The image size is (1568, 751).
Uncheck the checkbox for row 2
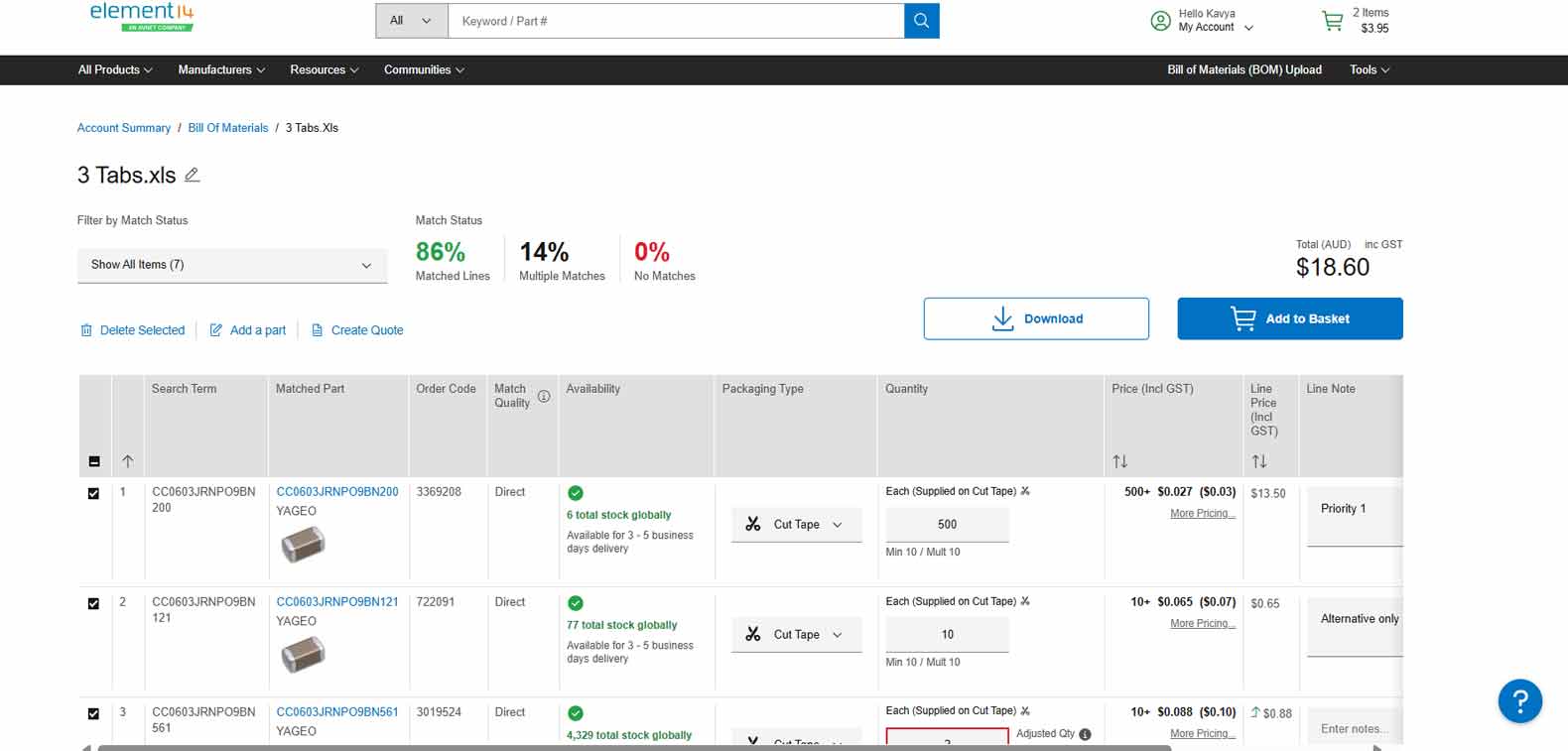[94, 603]
